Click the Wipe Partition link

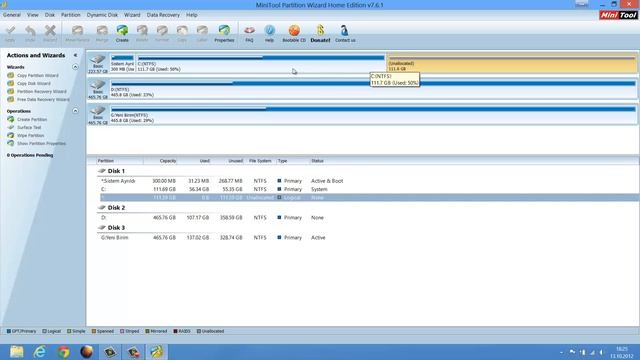31,135
